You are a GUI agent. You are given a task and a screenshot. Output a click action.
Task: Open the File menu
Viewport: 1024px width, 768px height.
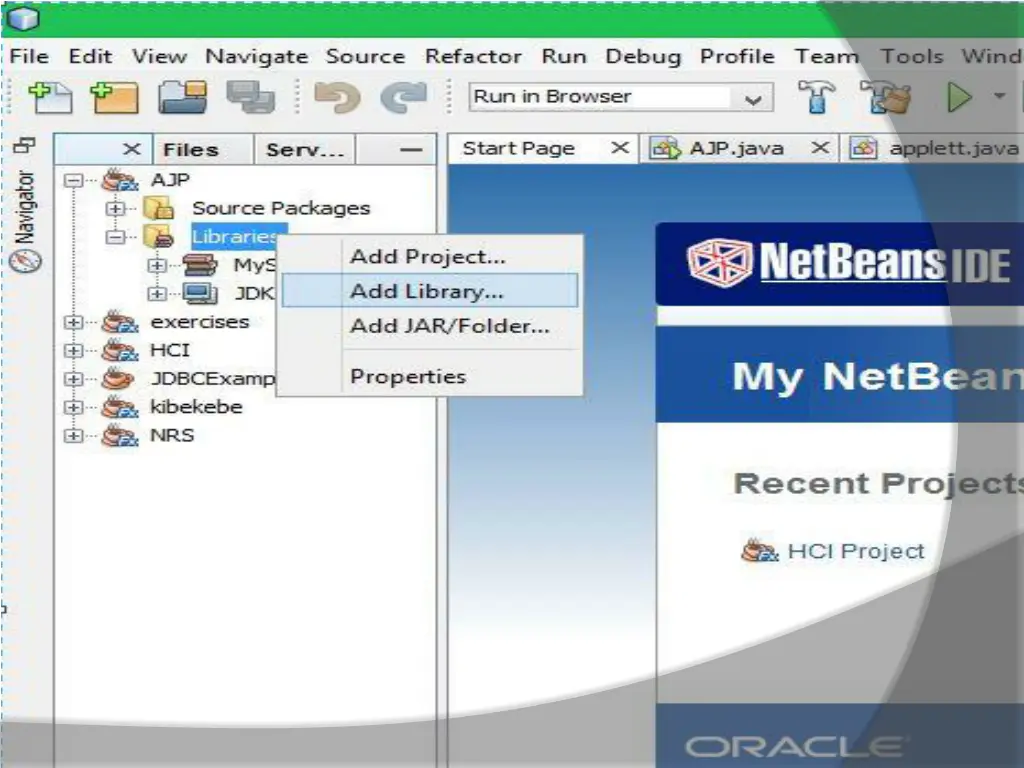29,56
